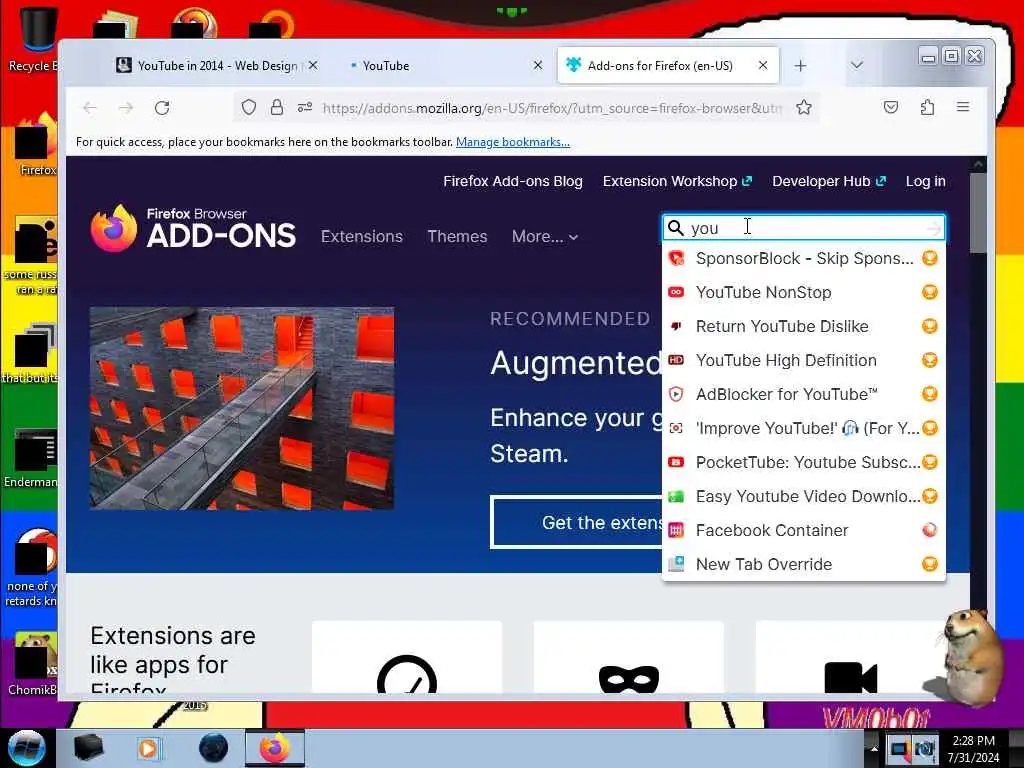
Task: Select YouTube NonStop suggestion
Action: (804, 293)
